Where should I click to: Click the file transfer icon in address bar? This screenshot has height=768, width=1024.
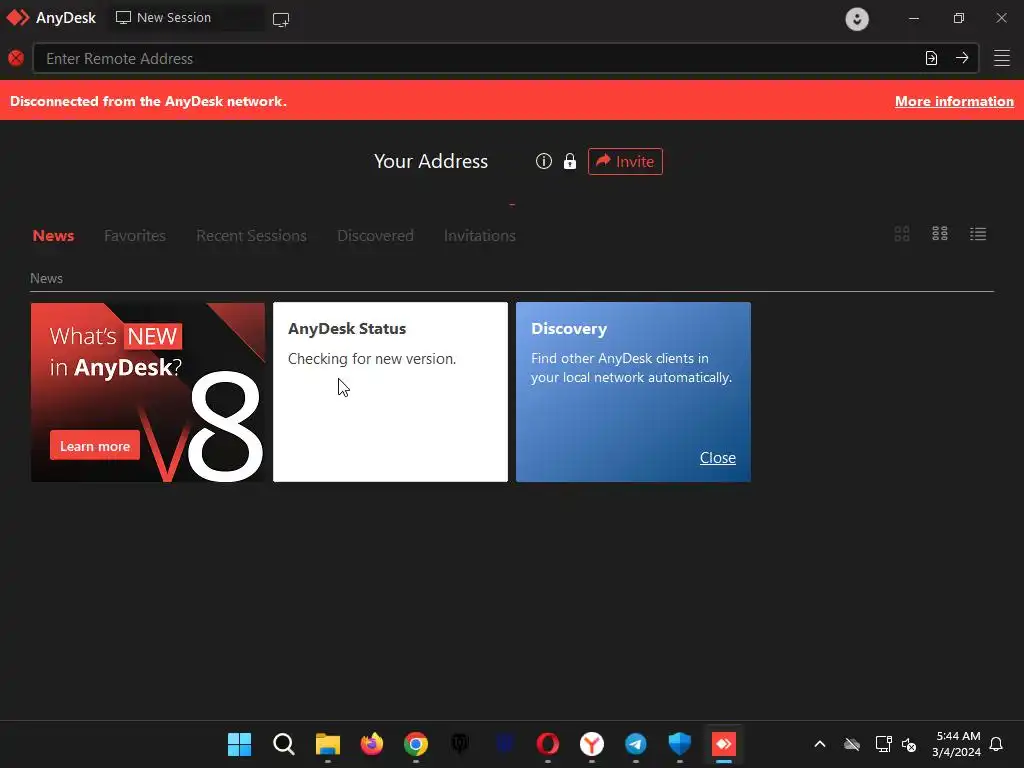931,58
